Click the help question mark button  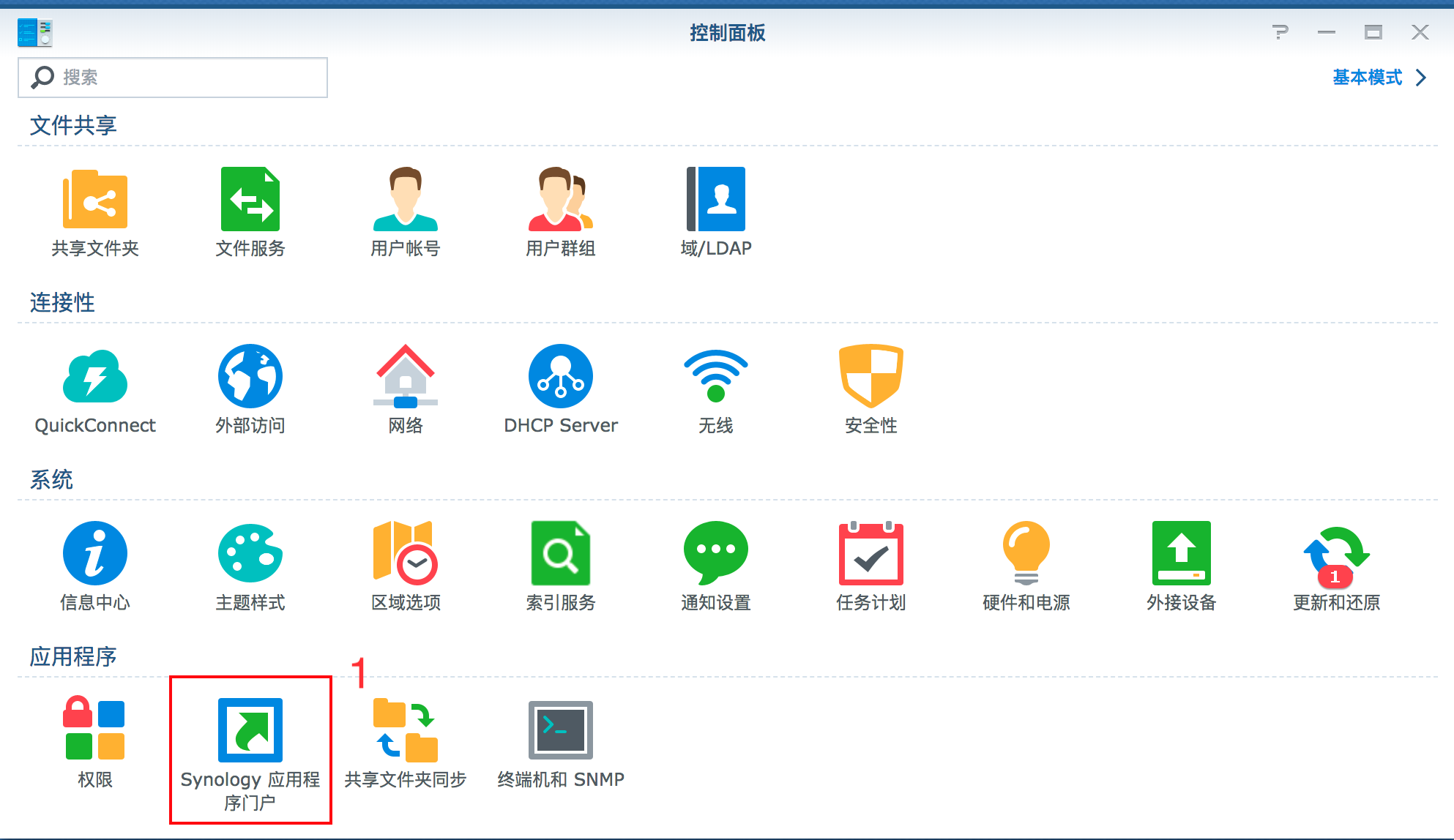pyautogui.click(x=1280, y=32)
